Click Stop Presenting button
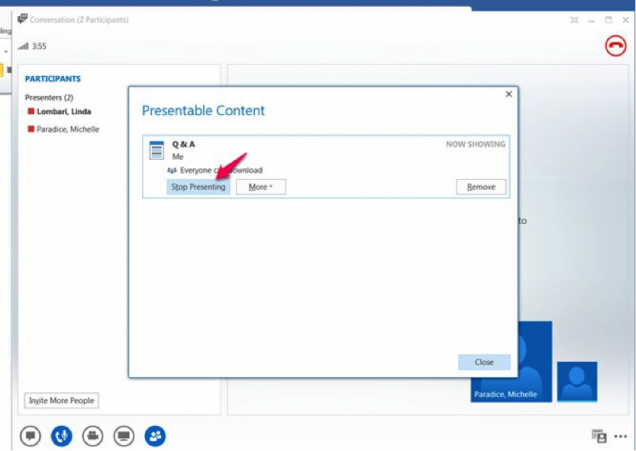 click(198, 187)
